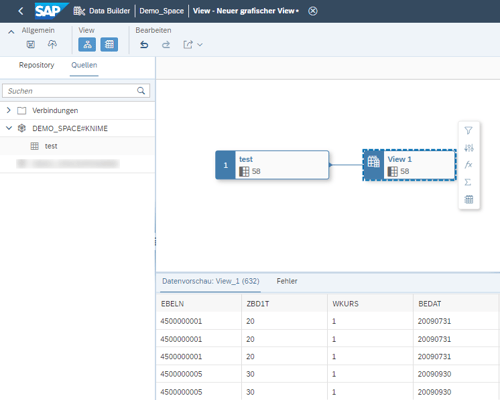Select the test source node in the diagram
The image size is (500, 400).
click(272, 165)
